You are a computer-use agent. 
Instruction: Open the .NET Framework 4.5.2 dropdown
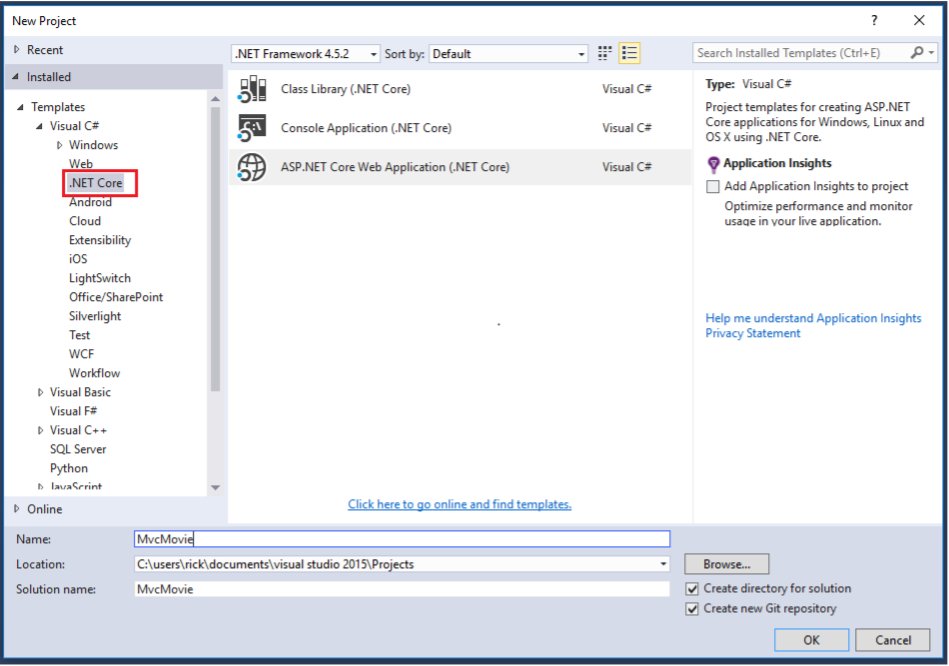[306, 54]
